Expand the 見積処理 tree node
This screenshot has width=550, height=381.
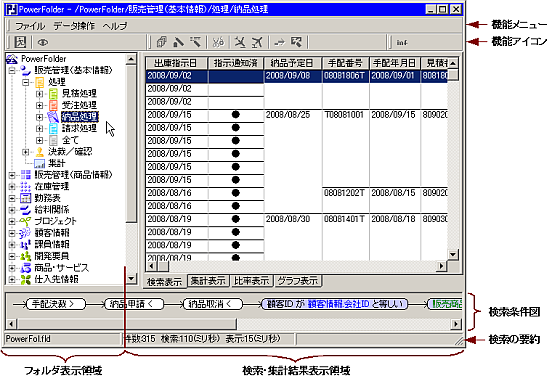pyautogui.click(x=39, y=94)
